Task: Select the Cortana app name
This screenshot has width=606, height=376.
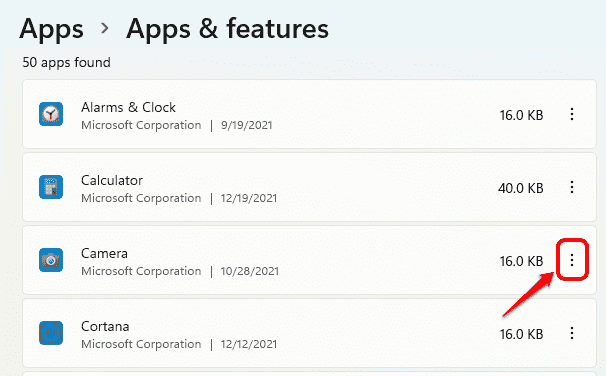Action: pos(105,327)
